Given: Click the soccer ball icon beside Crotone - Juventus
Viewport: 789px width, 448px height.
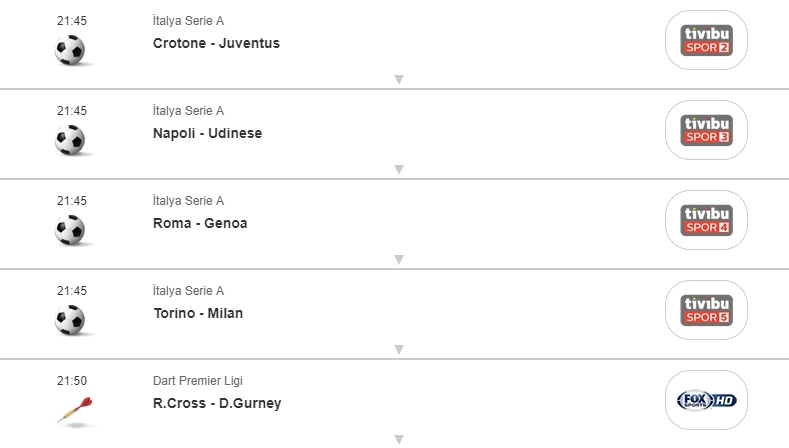Looking at the screenshot, I should pyautogui.click(x=70, y=50).
